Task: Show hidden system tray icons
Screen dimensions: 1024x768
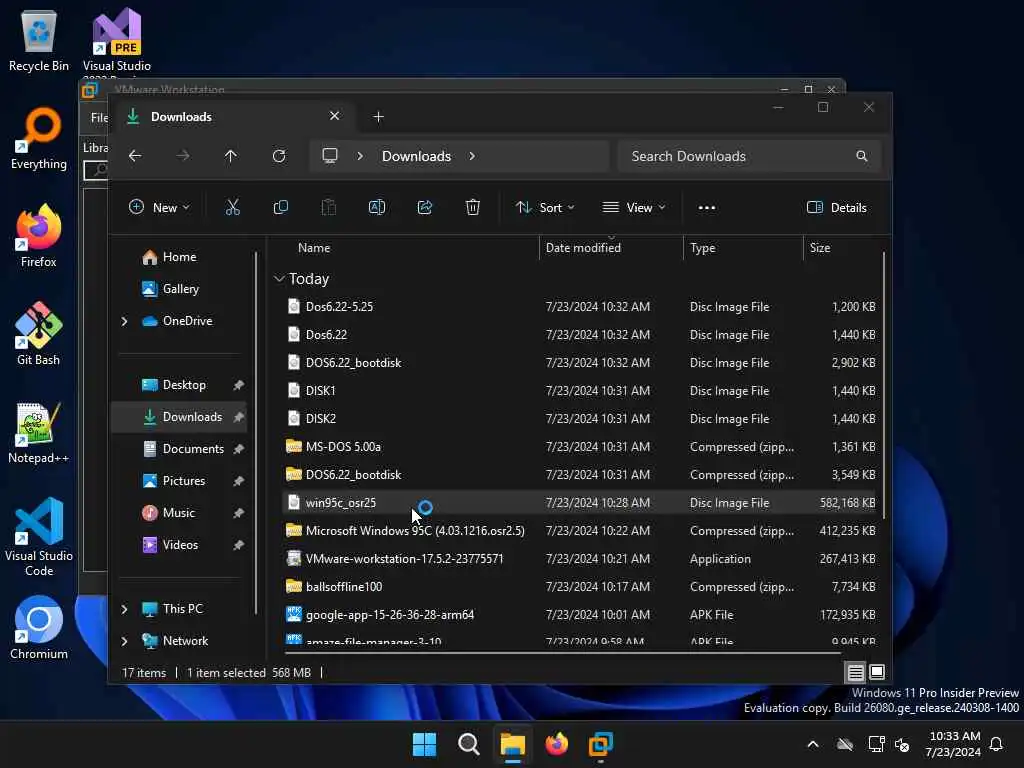Action: 813,744
